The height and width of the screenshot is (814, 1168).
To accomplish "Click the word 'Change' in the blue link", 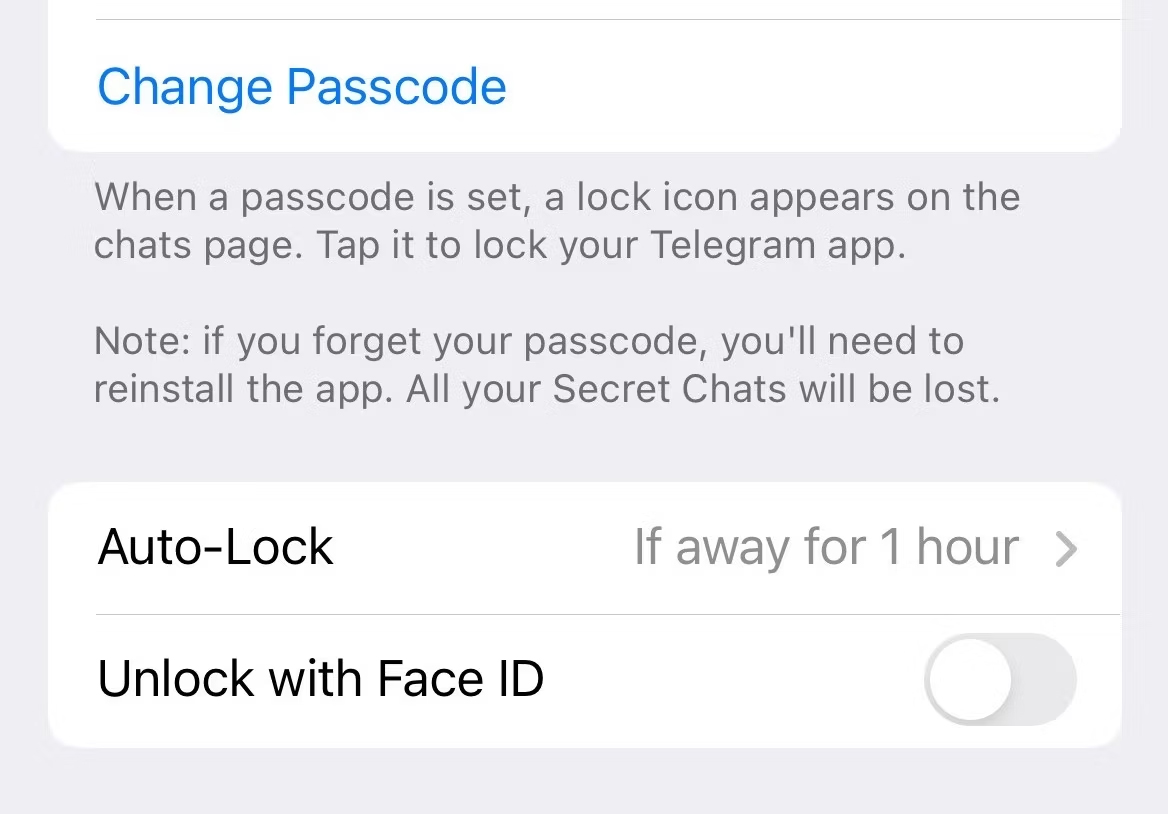I will click(x=185, y=87).
